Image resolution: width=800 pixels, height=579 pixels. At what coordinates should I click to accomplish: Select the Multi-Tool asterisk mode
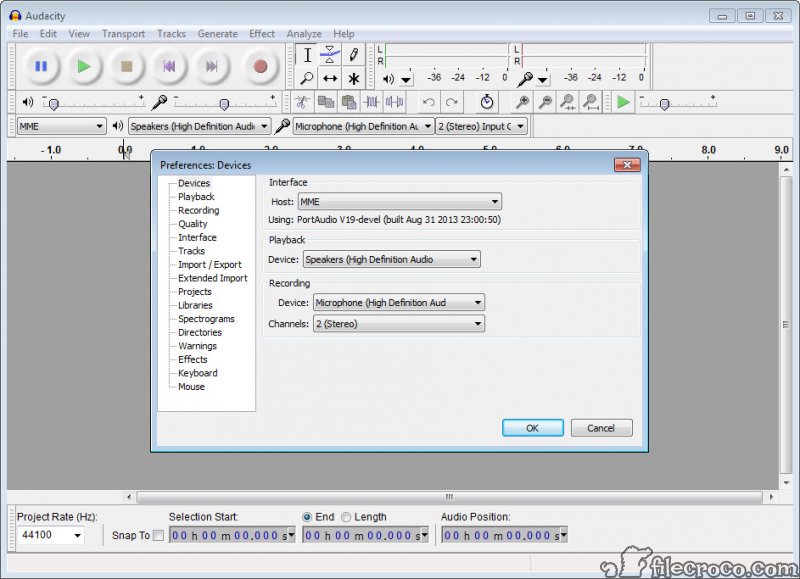(x=353, y=78)
